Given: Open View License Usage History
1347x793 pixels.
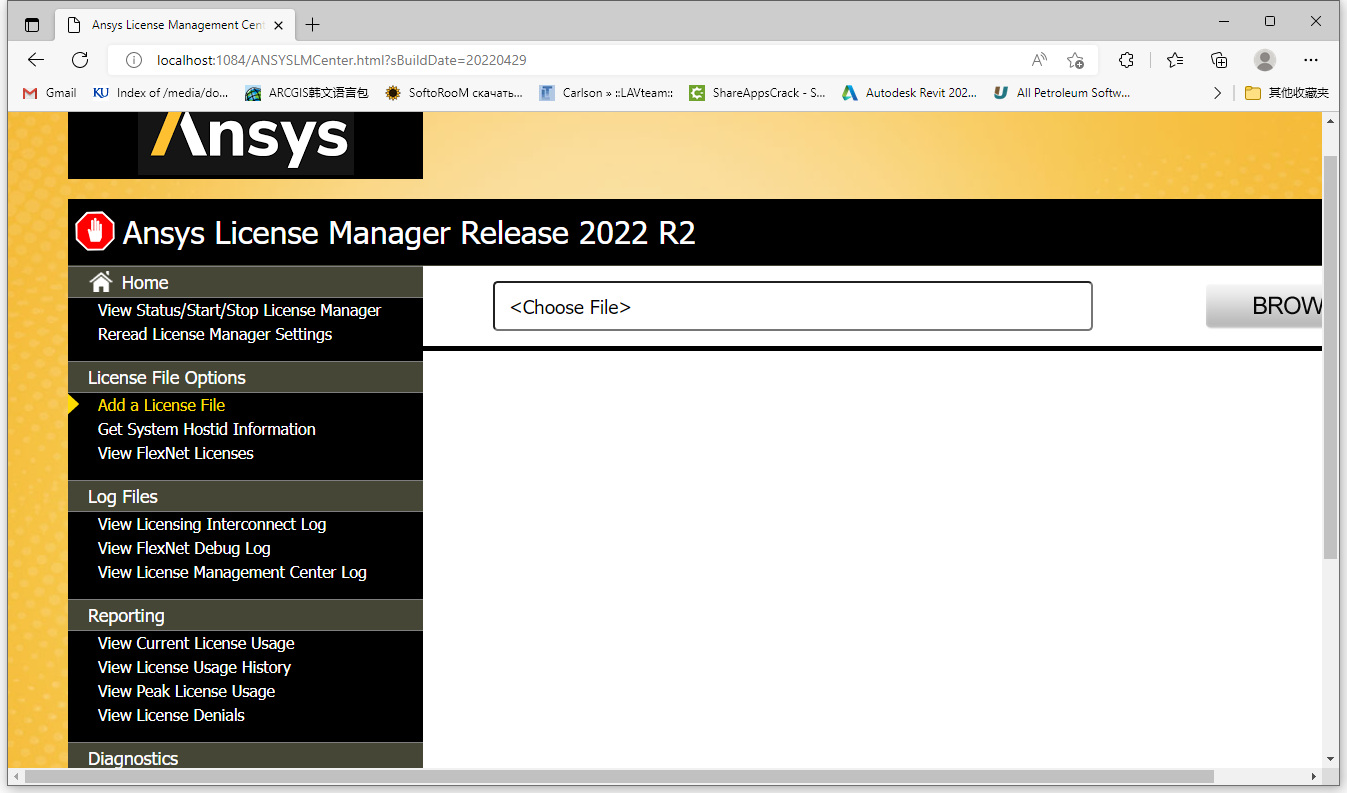Looking at the screenshot, I should coord(194,667).
